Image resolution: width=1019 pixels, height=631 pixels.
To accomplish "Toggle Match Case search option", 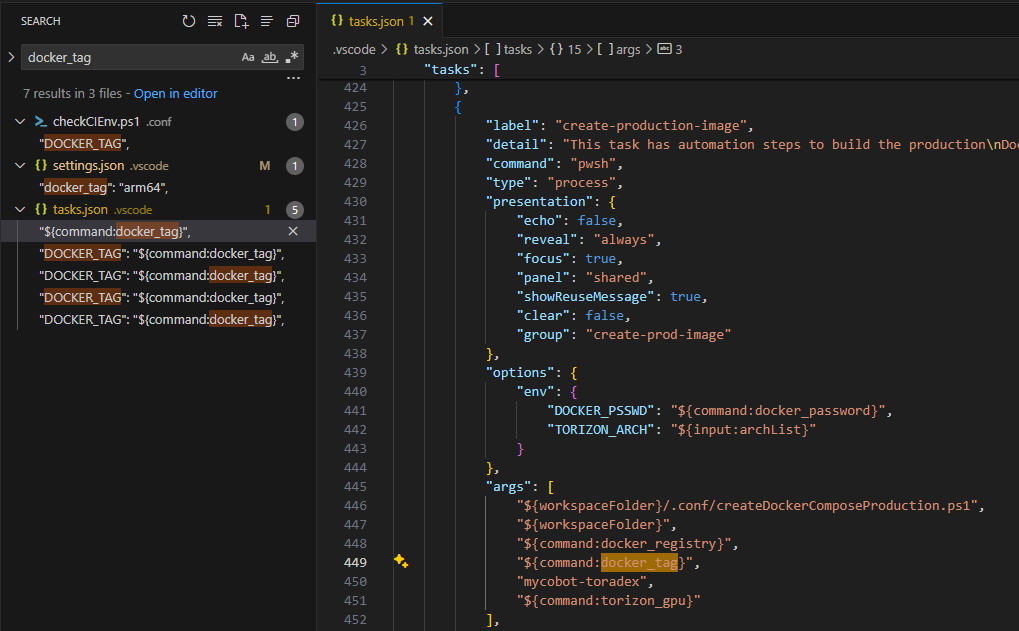I will tap(248, 57).
